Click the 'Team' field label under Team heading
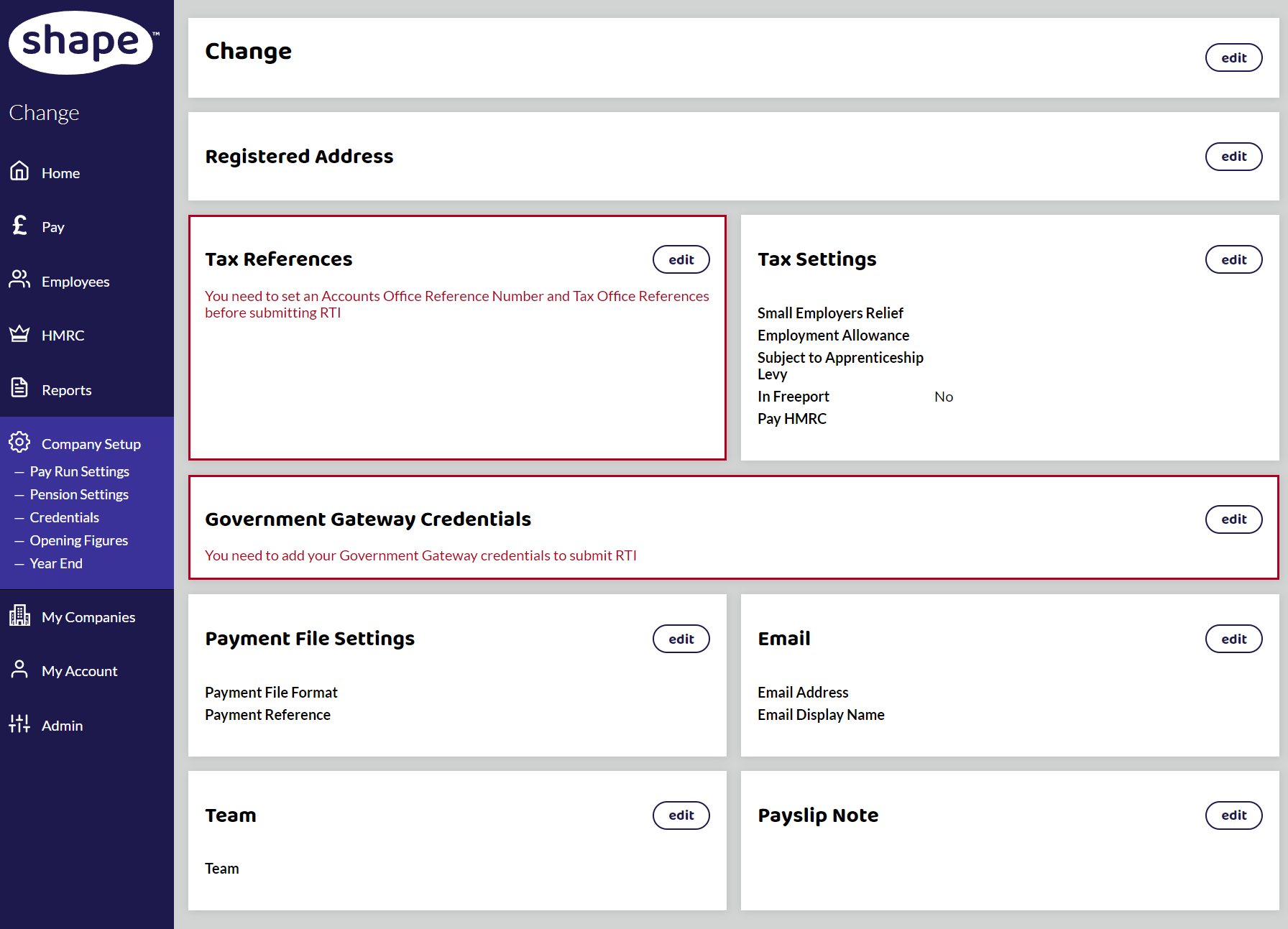The width and height of the screenshot is (1288, 929). pyautogui.click(x=221, y=869)
